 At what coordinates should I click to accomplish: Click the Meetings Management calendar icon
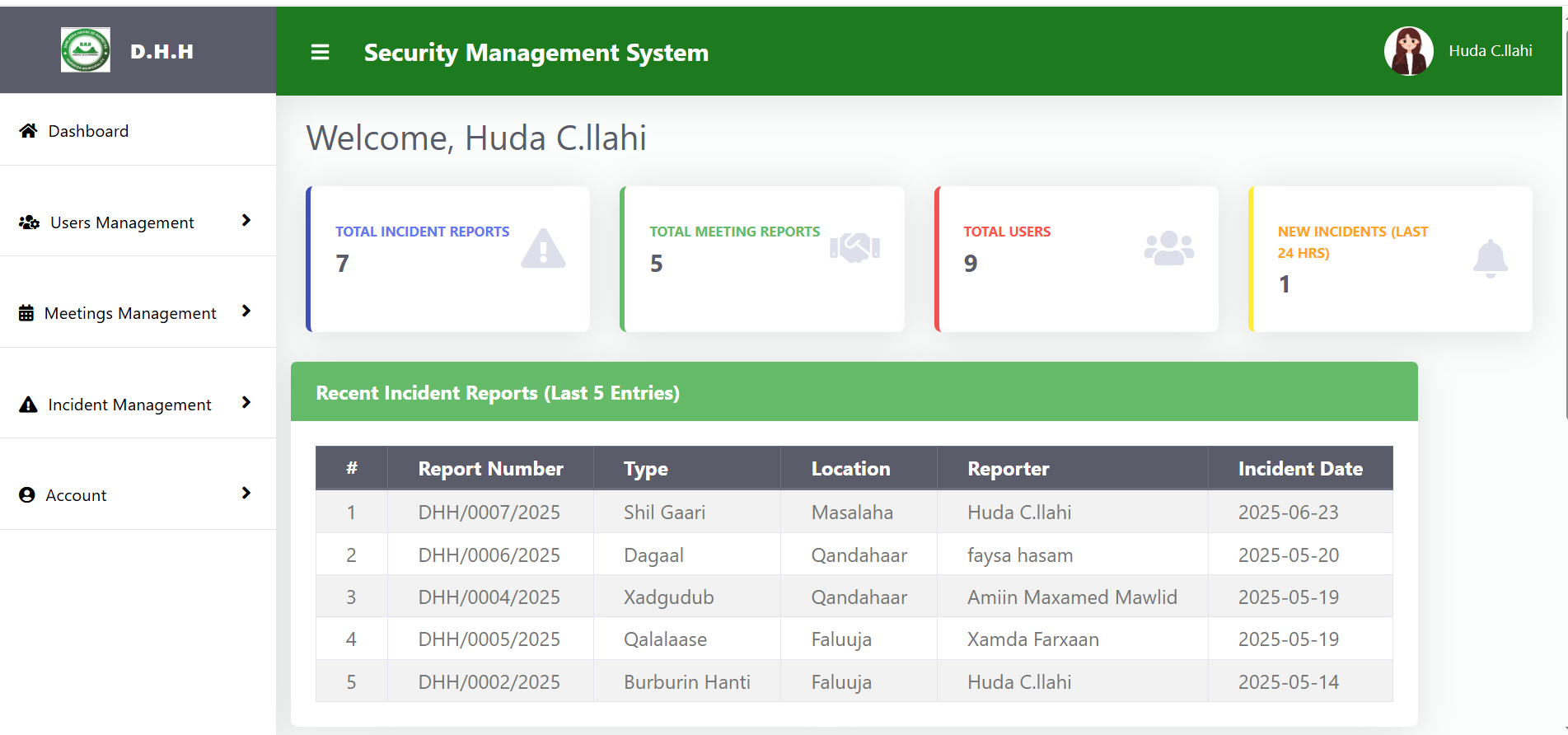tap(26, 313)
